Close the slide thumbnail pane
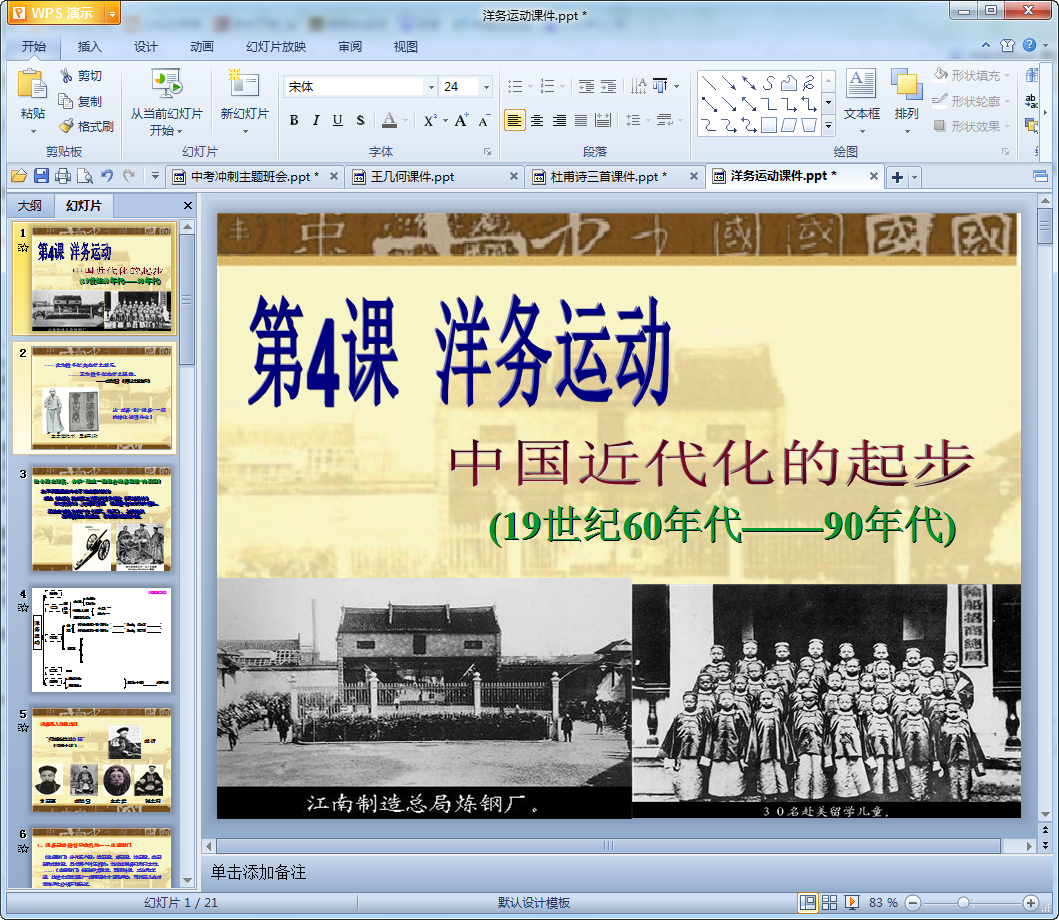The height and width of the screenshot is (920, 1059). coord(188,205)
